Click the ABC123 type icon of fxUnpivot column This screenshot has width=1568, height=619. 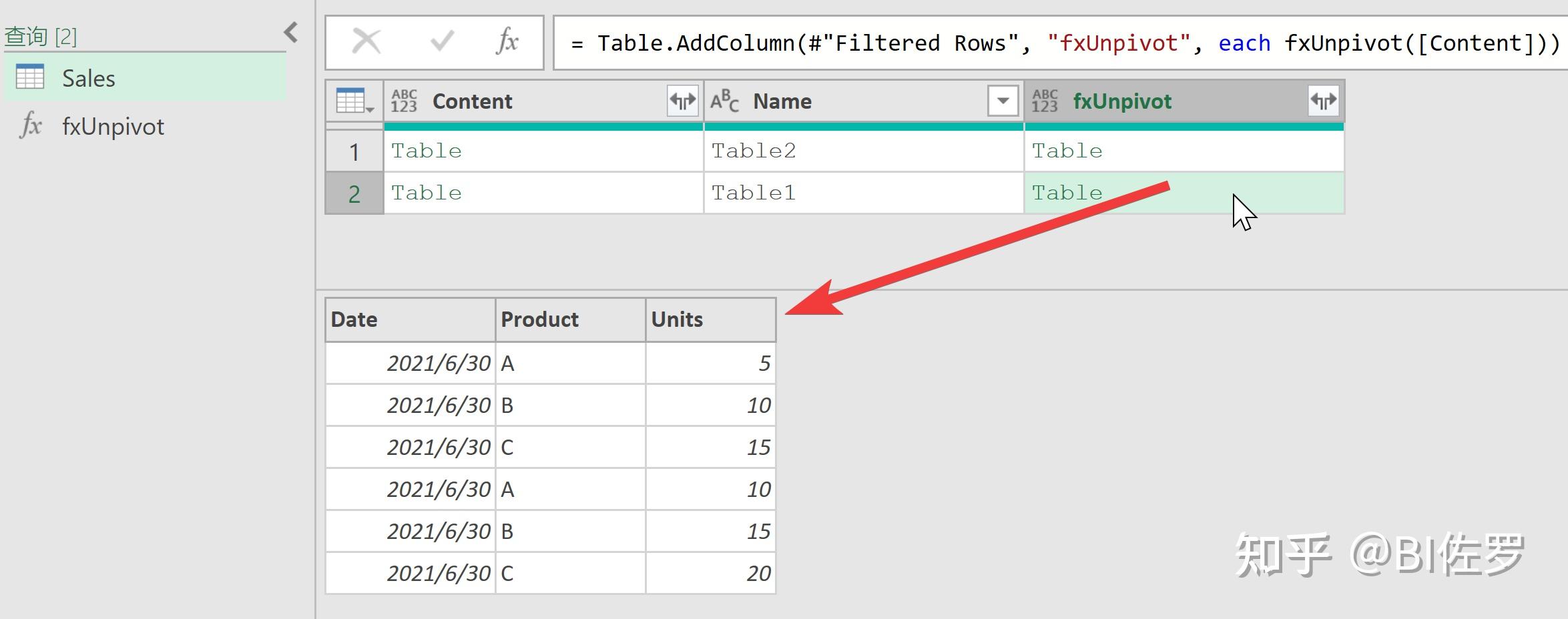coord(1045,101)
